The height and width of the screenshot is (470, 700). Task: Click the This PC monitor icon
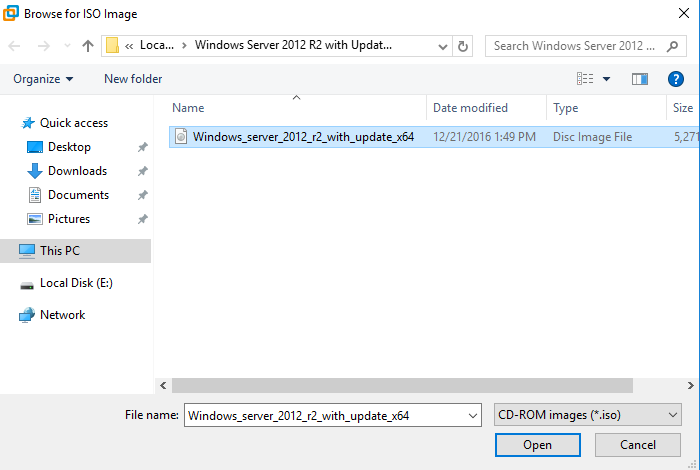[x=27, y=251]
